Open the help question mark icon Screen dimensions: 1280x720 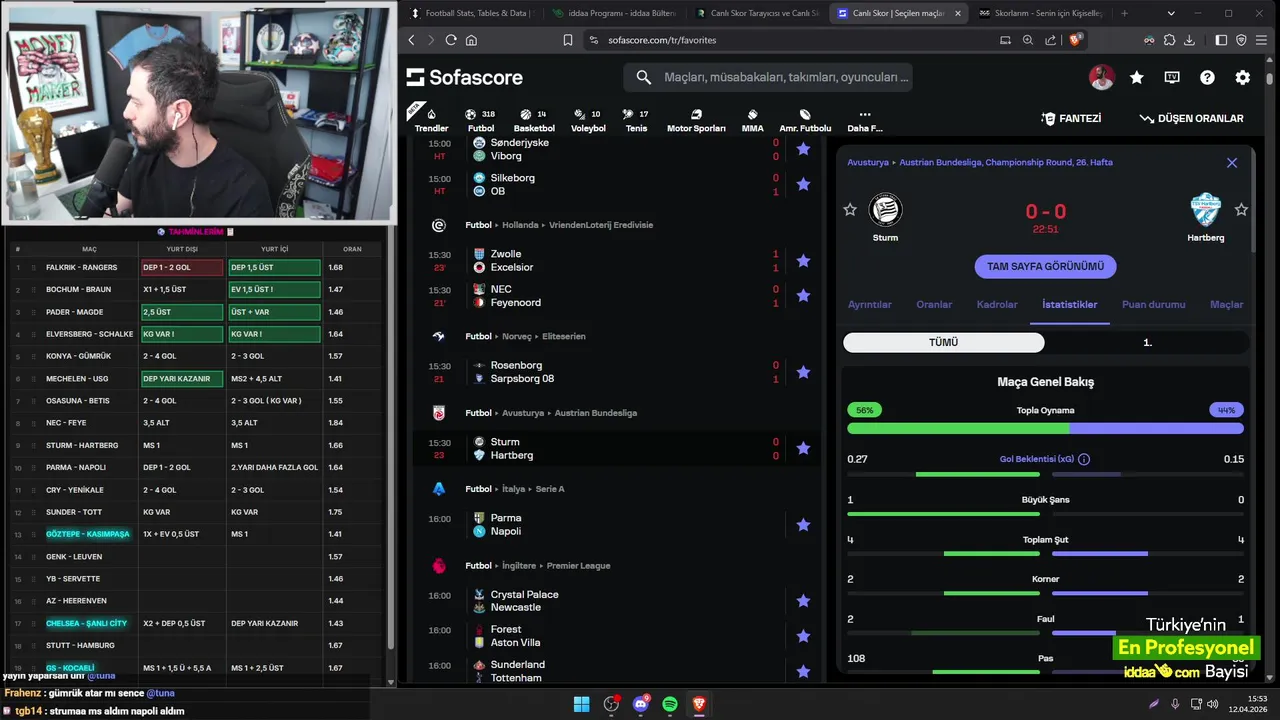tap(1207, 77)
